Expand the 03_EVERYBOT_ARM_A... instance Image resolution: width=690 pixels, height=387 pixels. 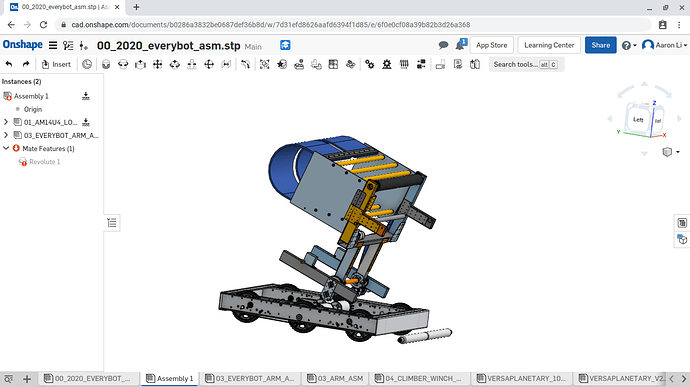pos(6,135)
